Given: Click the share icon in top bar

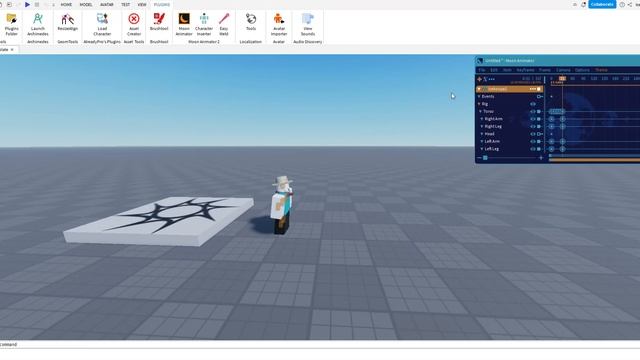Looking at the screenshot, I should pyautogui.click(x=630, y=4).
